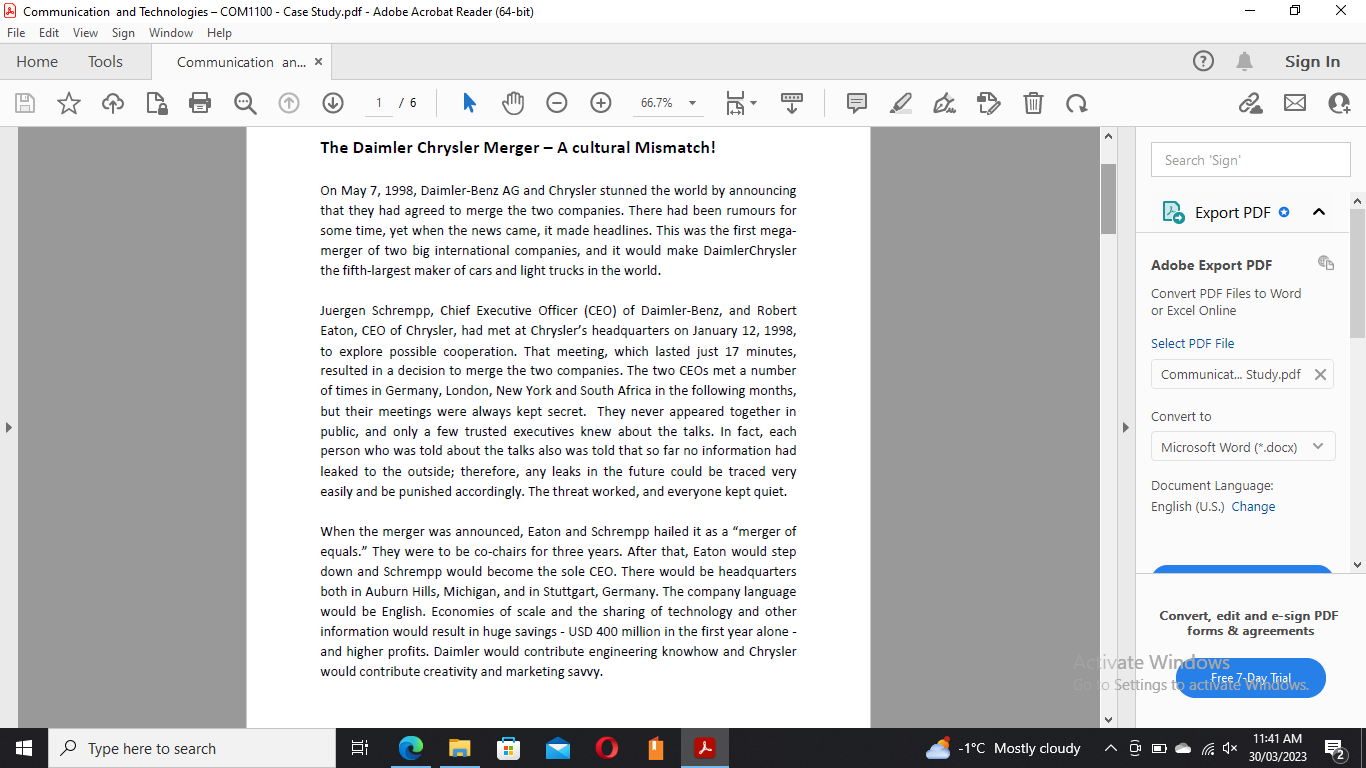Zoom in using the plus icon
The height and width of the screenshot is (768, 1366).
tap(599, 103)
